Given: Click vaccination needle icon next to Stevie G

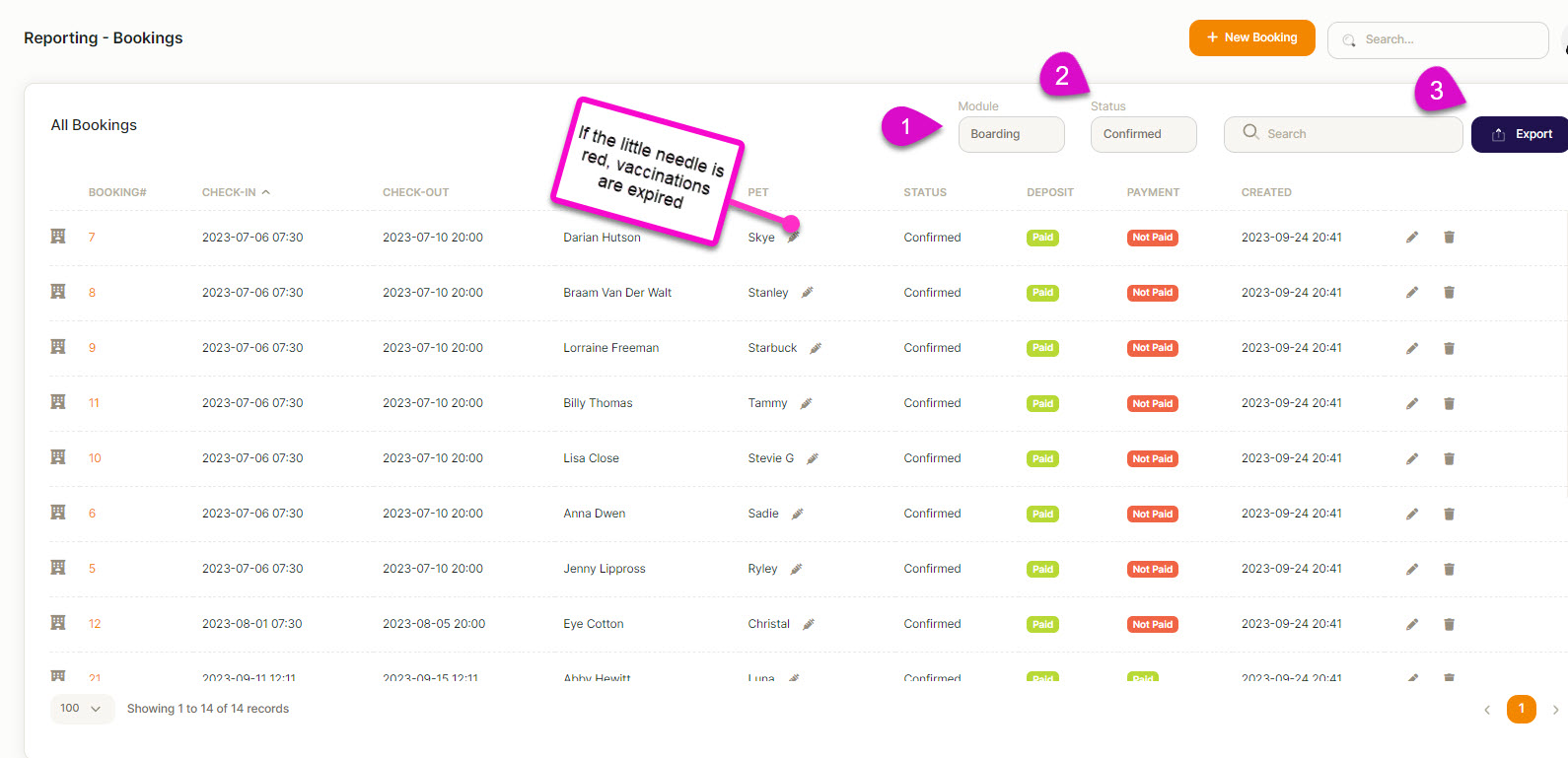Looking at the screenshot, I should tap(813, 458).
